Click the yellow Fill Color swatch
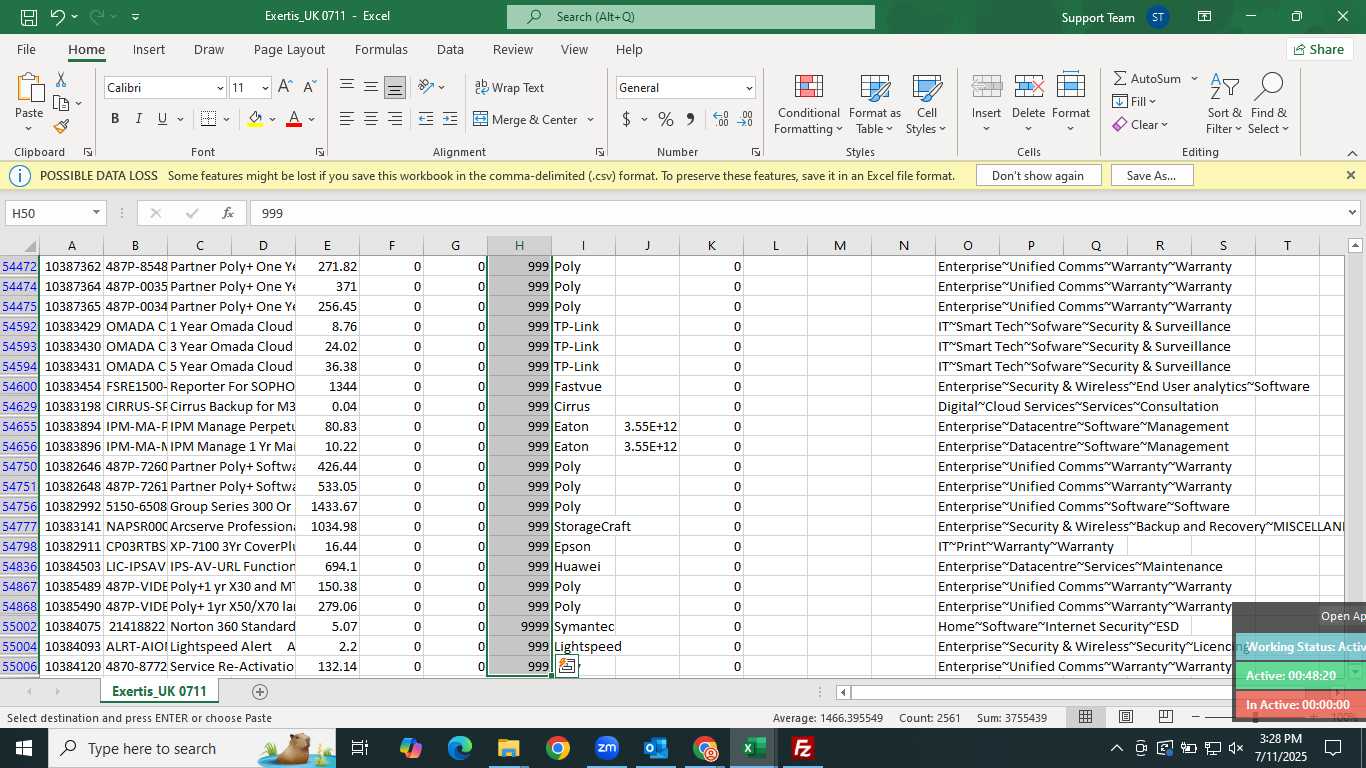This screenshot has height=768, width=1366. click(x=255, y=119)
